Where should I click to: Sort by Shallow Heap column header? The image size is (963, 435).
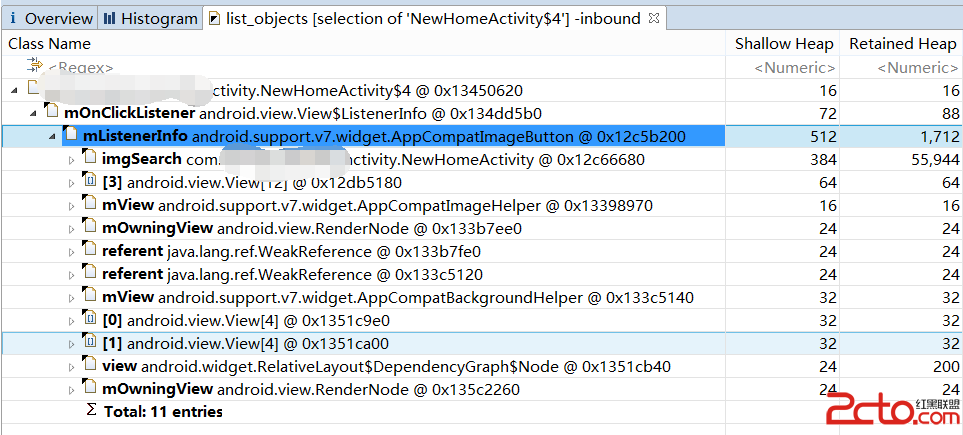[783, 44]
